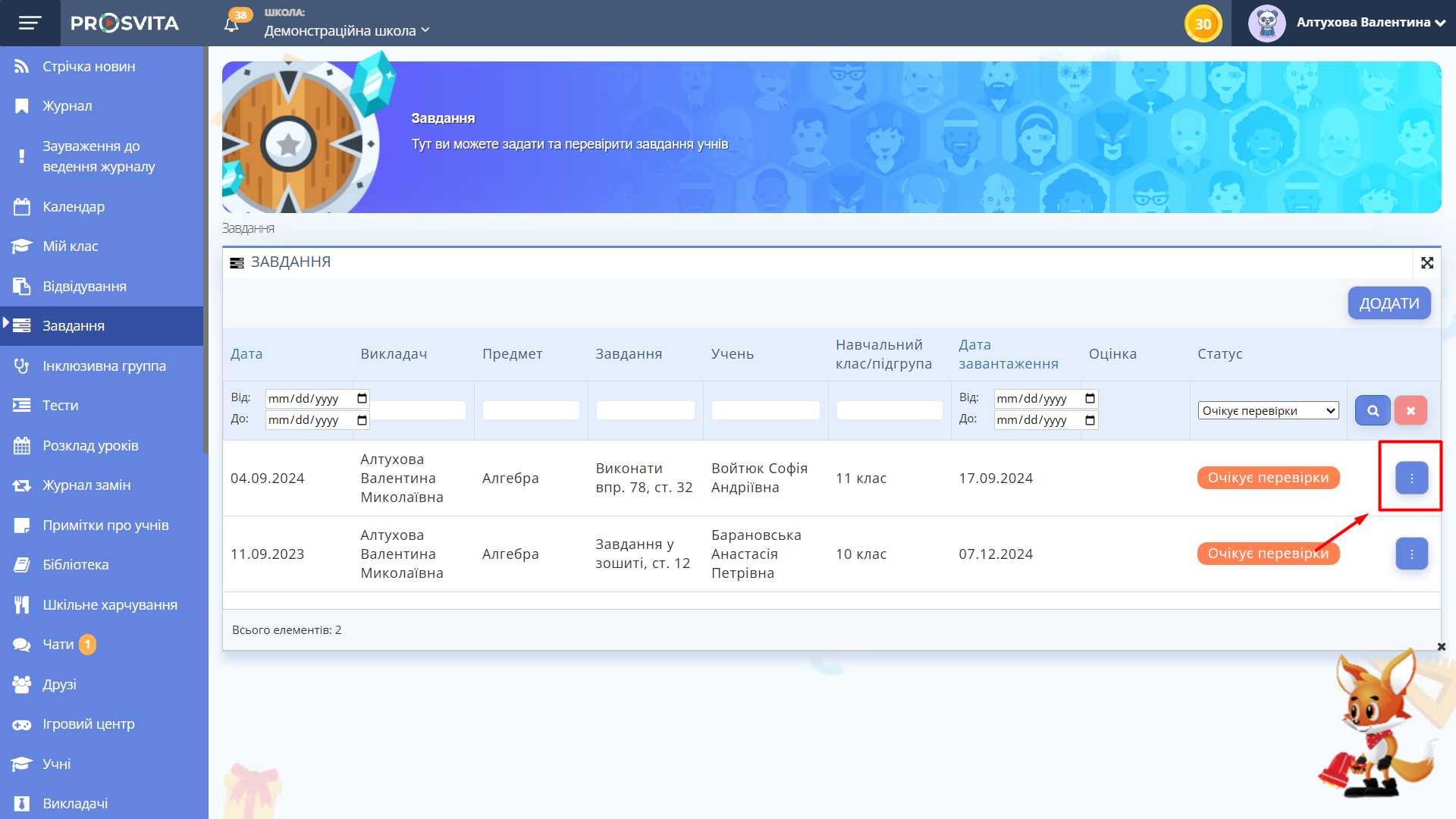Open three-dot menu for Барановська Анастасія row

point(1411,554)
